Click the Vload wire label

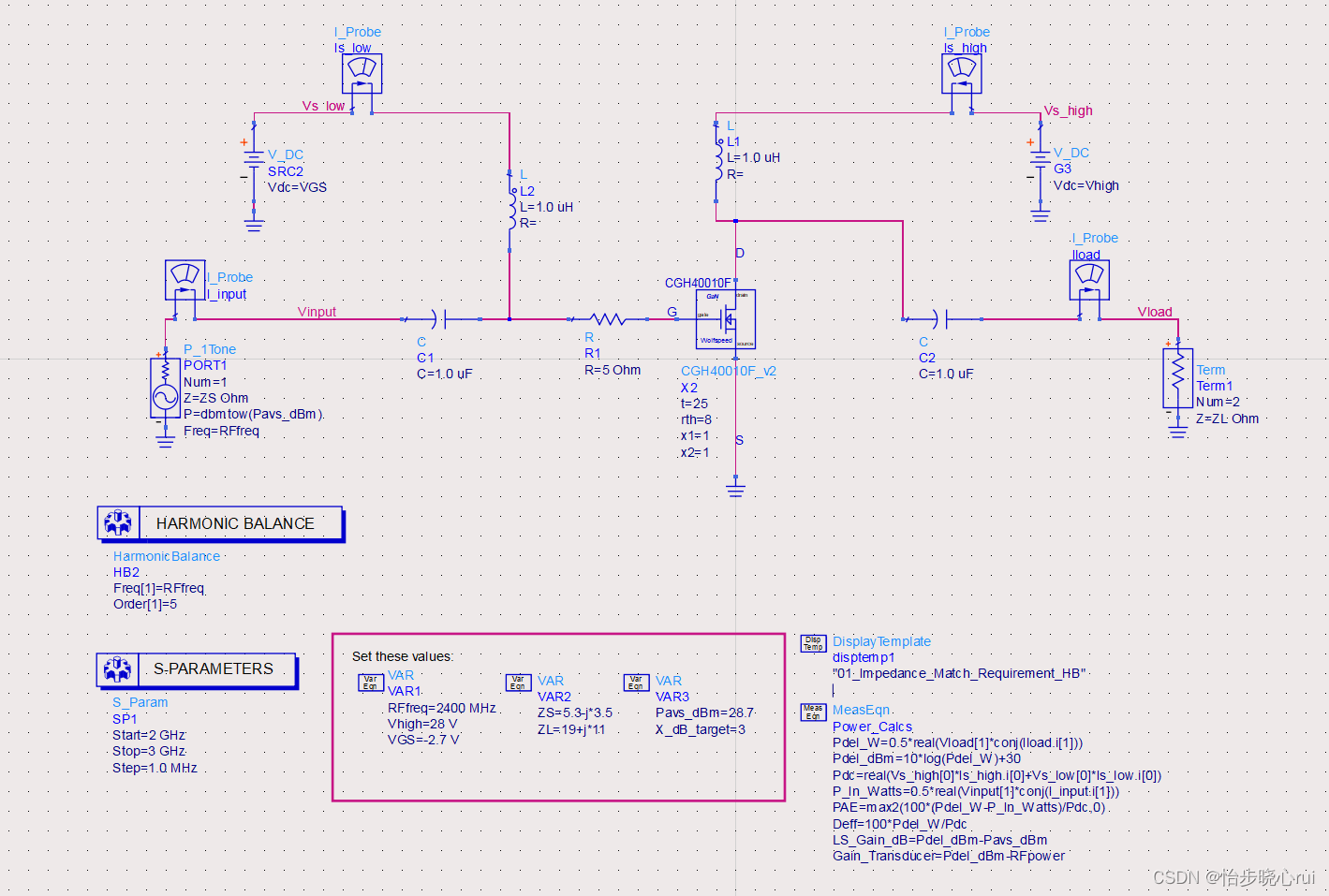coord(1155,312)
